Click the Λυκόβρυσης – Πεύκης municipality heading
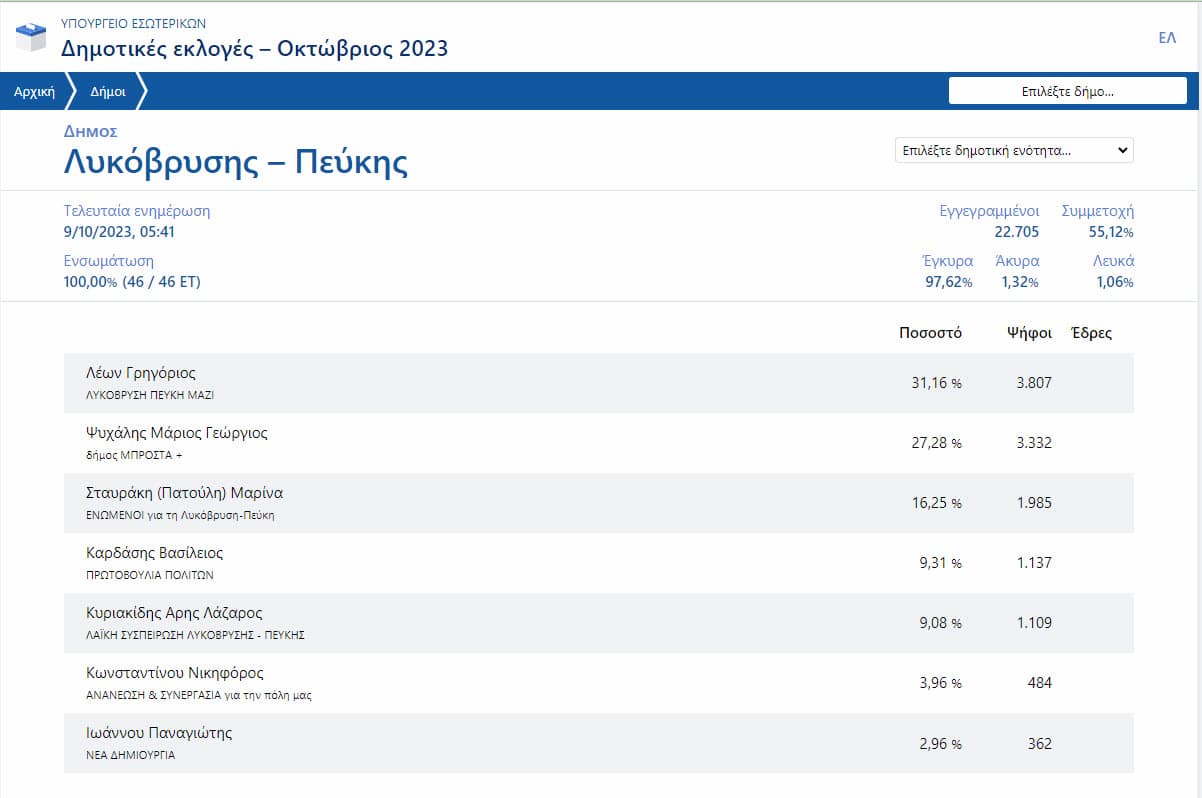This screenshot has width=1202, height=798. click(235, 162)
